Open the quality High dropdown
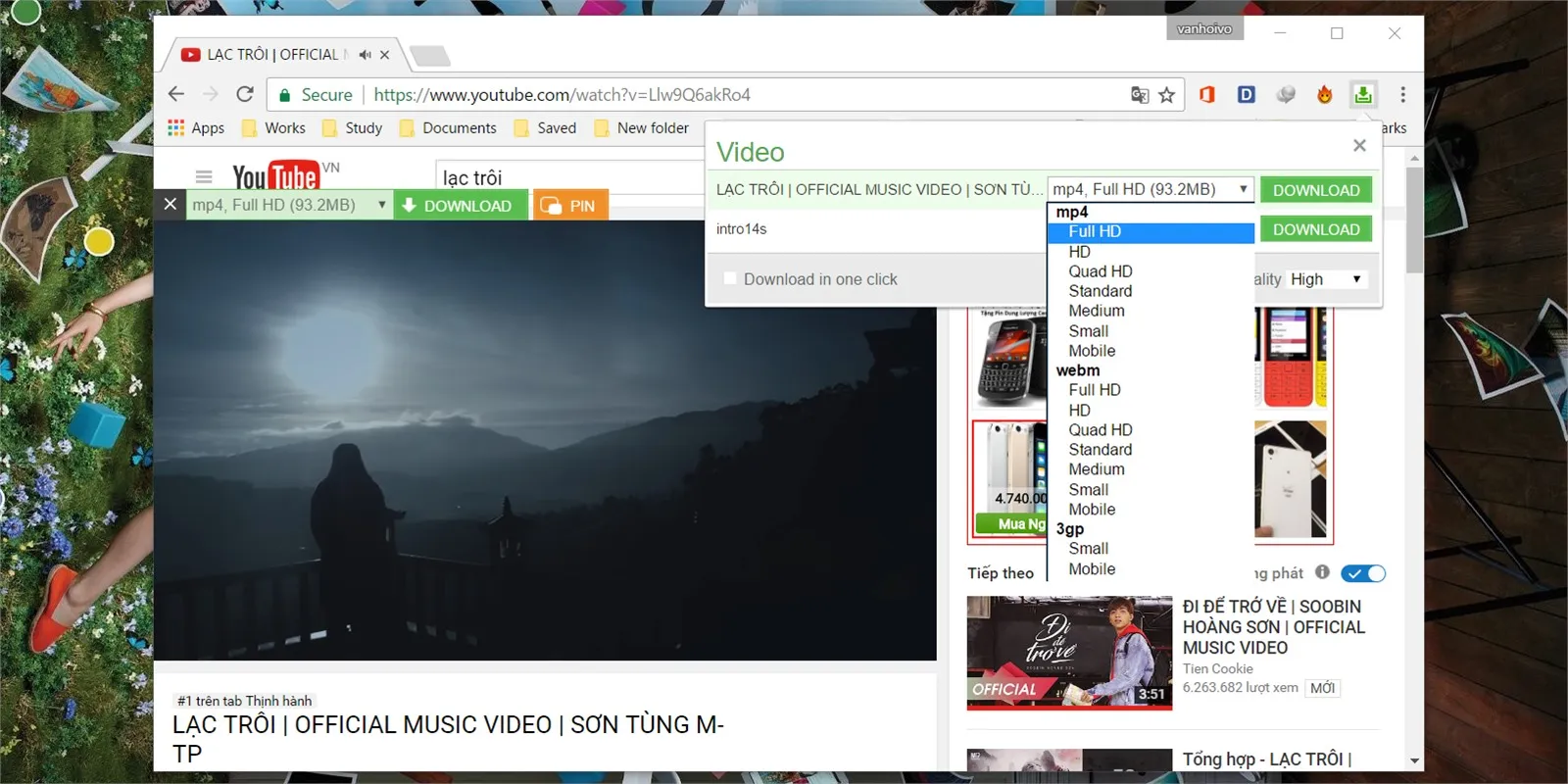The width and height of the screenshot is (1568, 784). coord(1326,279)
